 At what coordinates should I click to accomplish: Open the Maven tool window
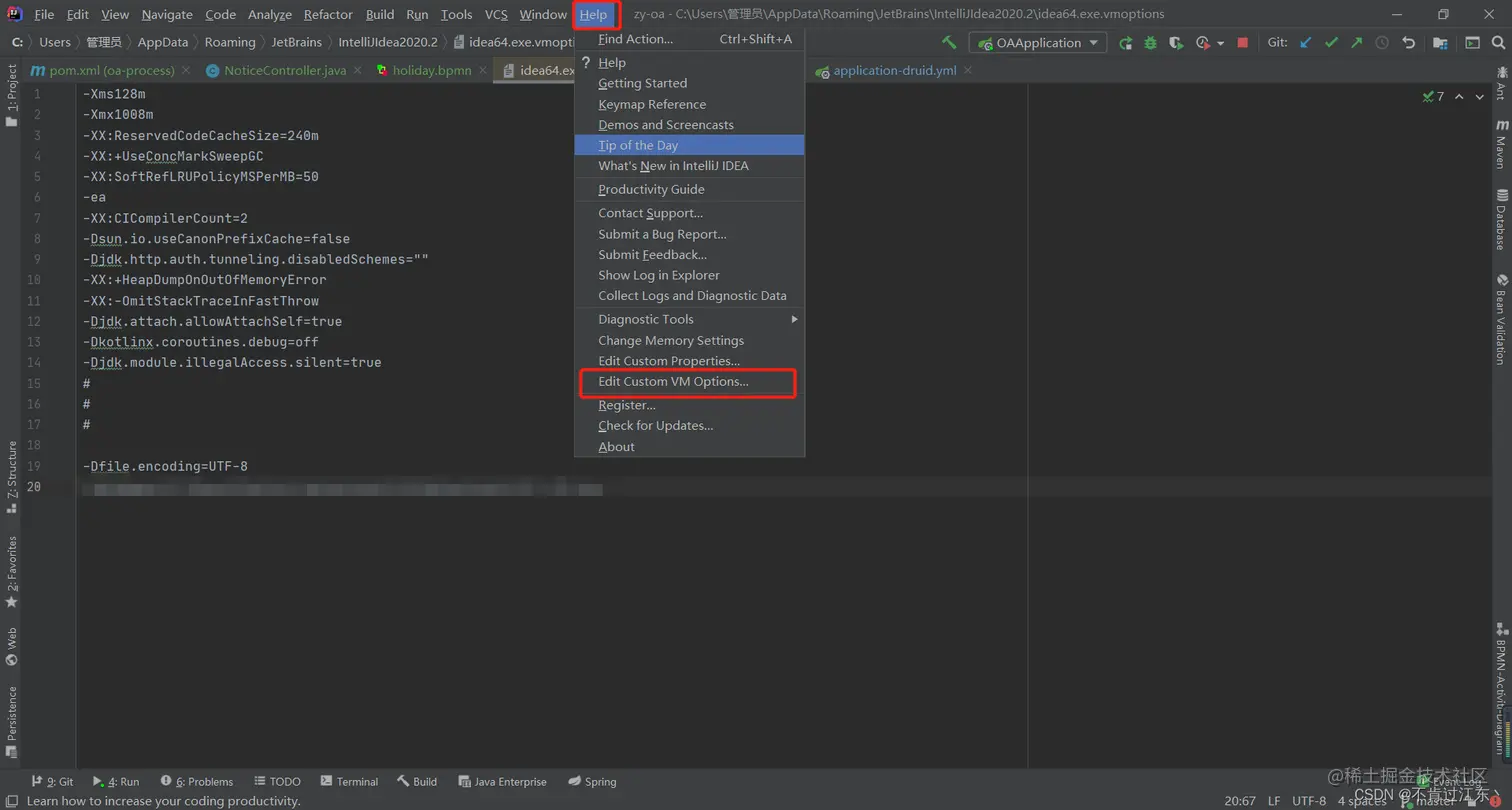click(x=1501, y=144)
